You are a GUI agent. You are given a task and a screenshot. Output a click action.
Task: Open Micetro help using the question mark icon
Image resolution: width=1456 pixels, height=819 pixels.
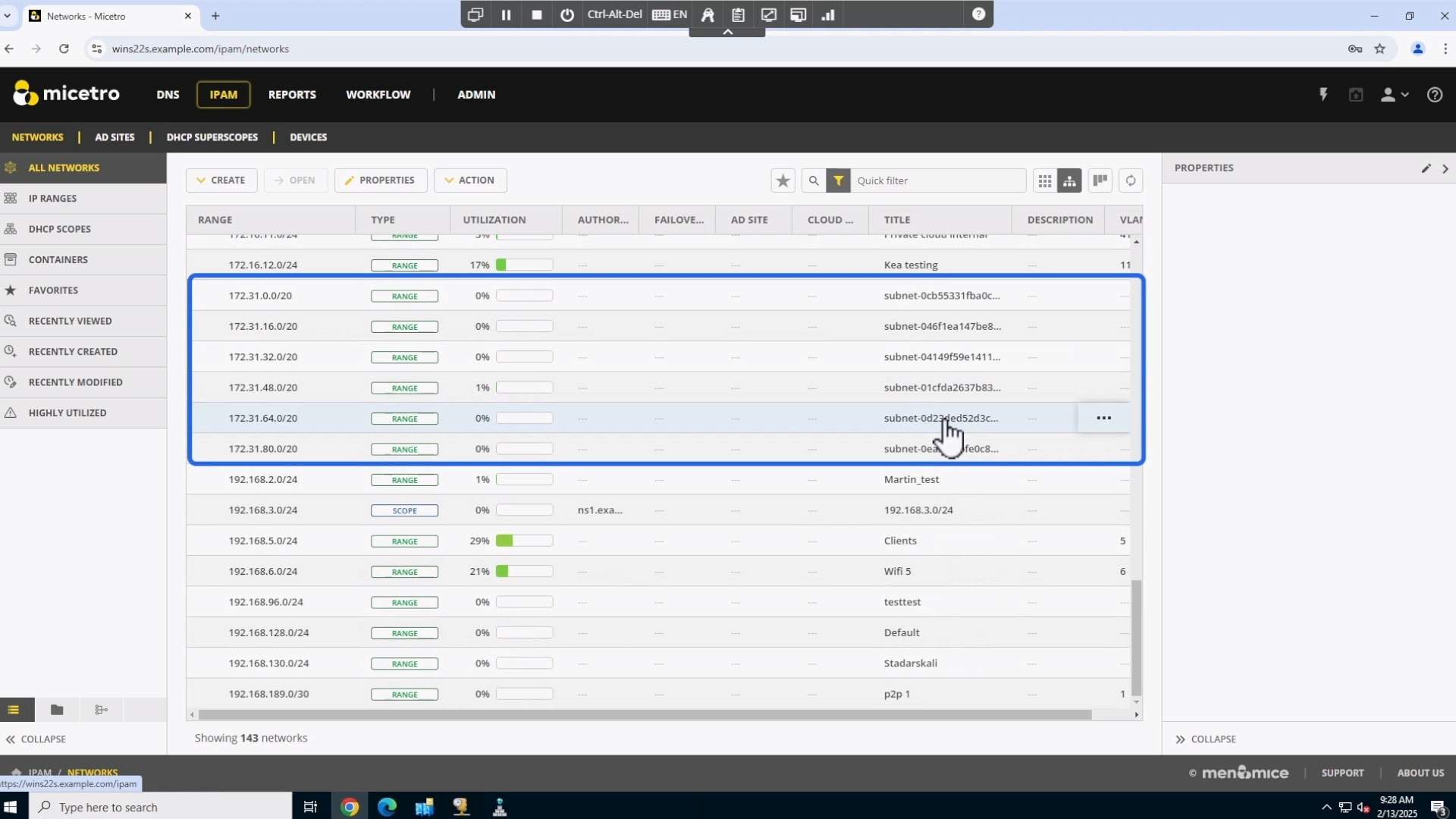coord(1436,94)
